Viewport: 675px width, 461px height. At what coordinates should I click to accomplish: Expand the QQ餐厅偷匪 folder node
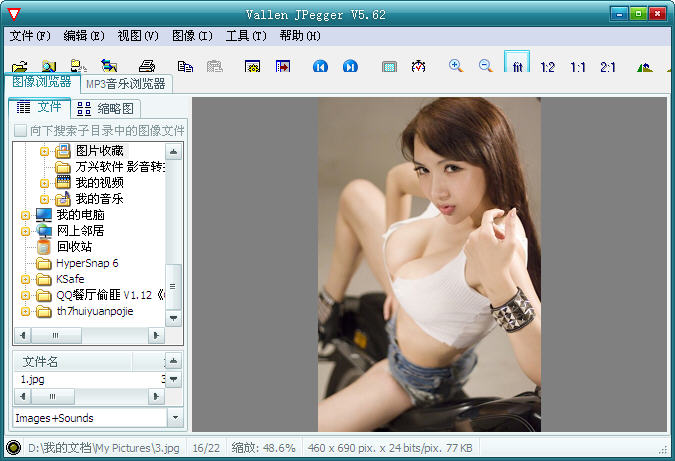25,295
